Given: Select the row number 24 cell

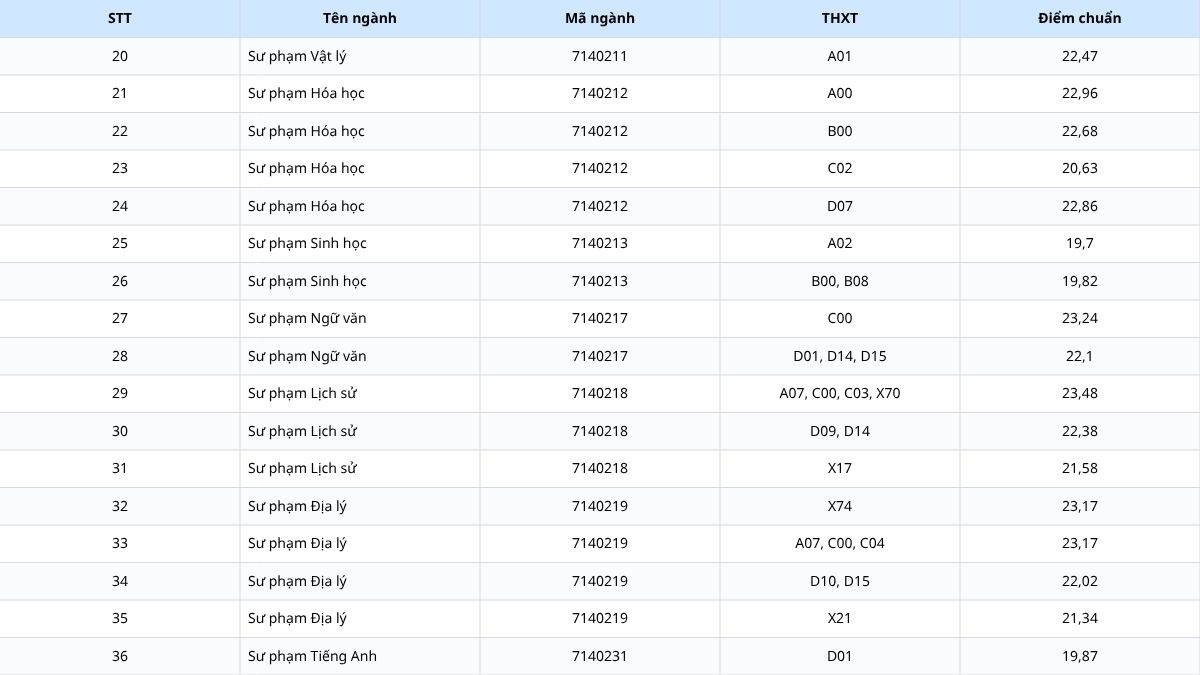Looking at the screenshot, I should tap(120, 206).
